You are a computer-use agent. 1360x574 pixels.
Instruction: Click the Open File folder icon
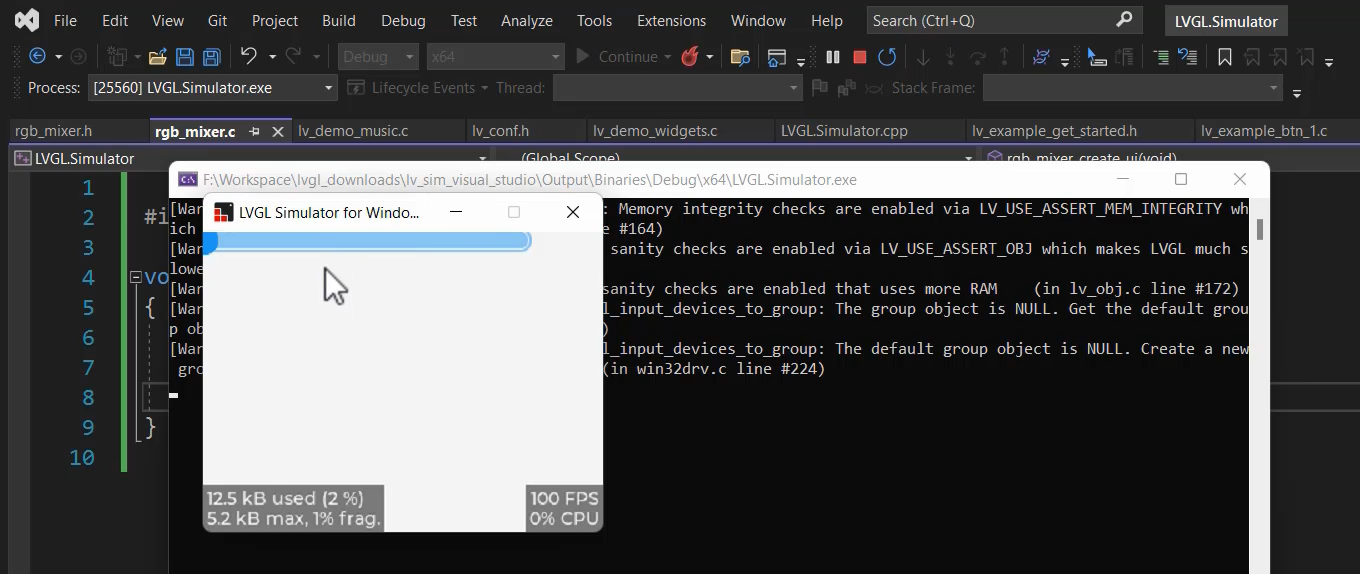pyautogui.click(x=157, y=57)
